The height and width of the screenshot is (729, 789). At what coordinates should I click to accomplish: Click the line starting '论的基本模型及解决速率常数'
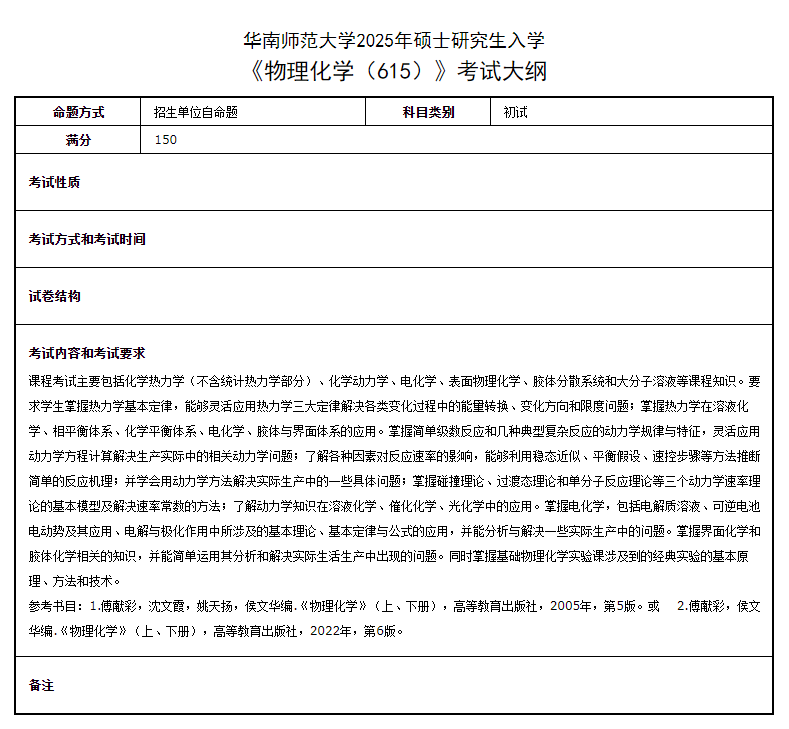[394, 506]
